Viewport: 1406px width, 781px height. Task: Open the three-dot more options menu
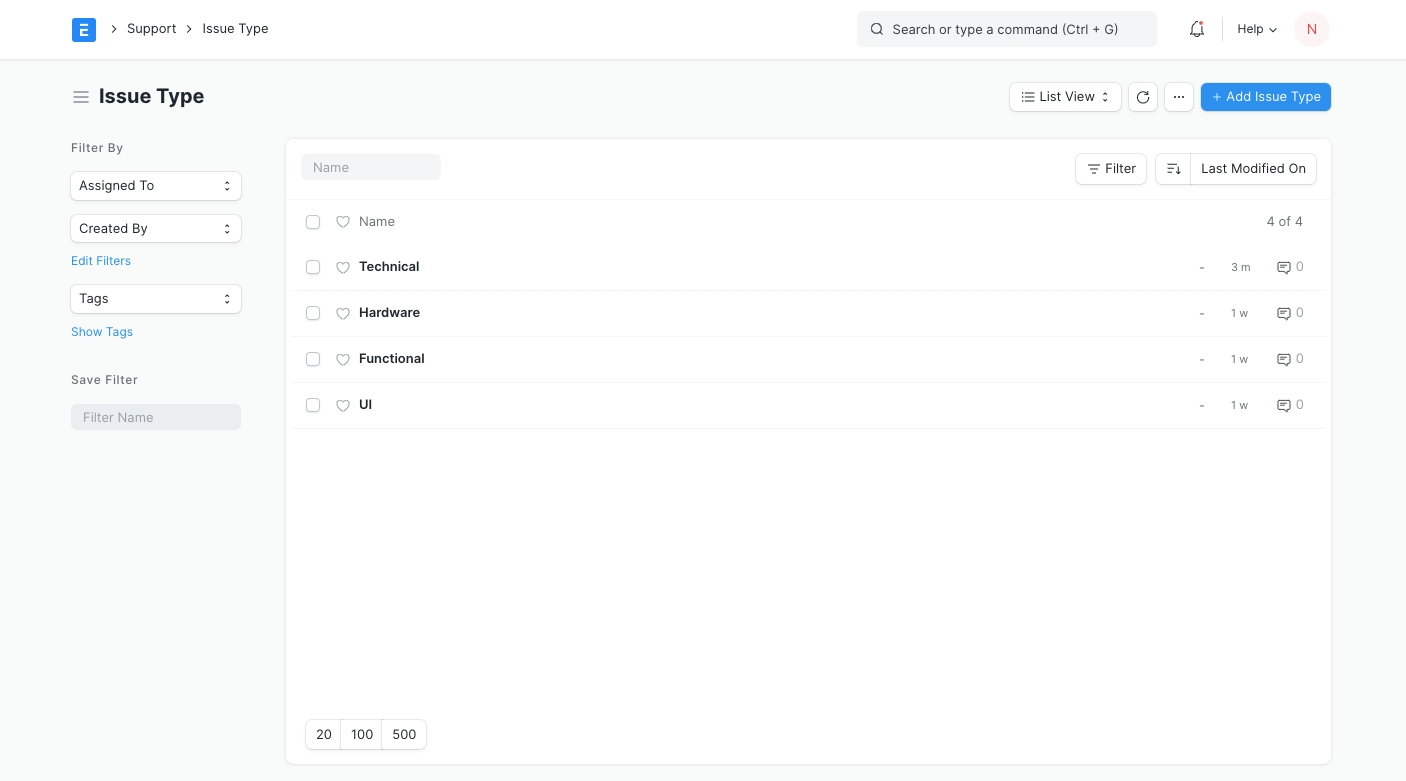point(1179,97)
